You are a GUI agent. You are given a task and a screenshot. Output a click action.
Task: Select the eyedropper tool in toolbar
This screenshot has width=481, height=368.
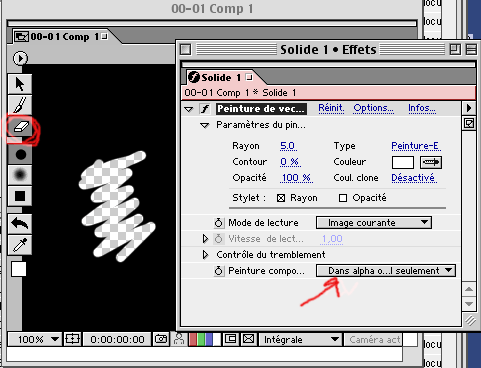tap(20, 245)
